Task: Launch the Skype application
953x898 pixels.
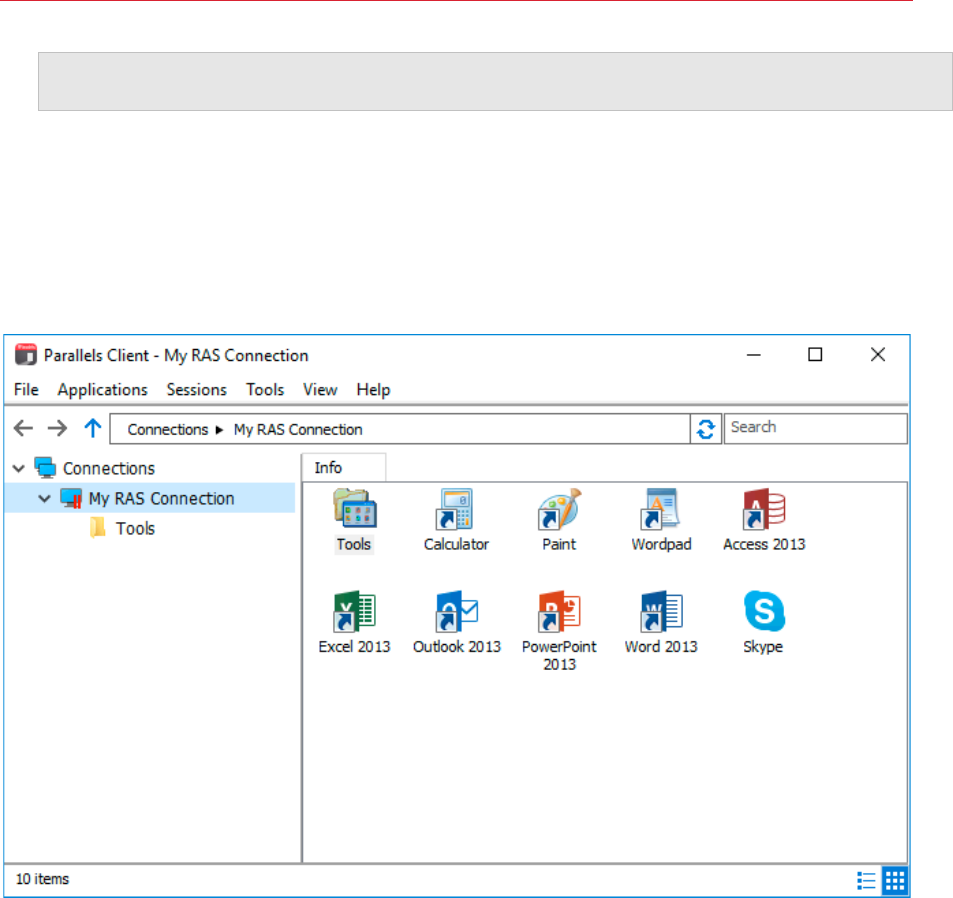Action: coord(764,611)
